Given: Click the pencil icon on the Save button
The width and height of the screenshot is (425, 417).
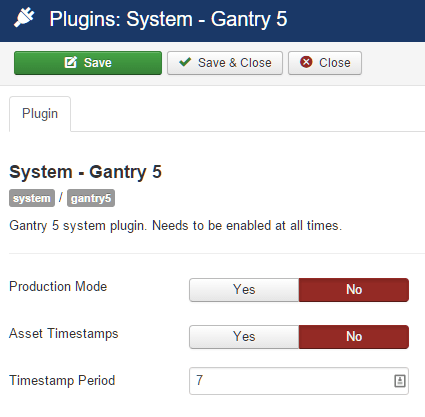Looking at the screenshot, I should pyautogui.click(x=71, y=62).
